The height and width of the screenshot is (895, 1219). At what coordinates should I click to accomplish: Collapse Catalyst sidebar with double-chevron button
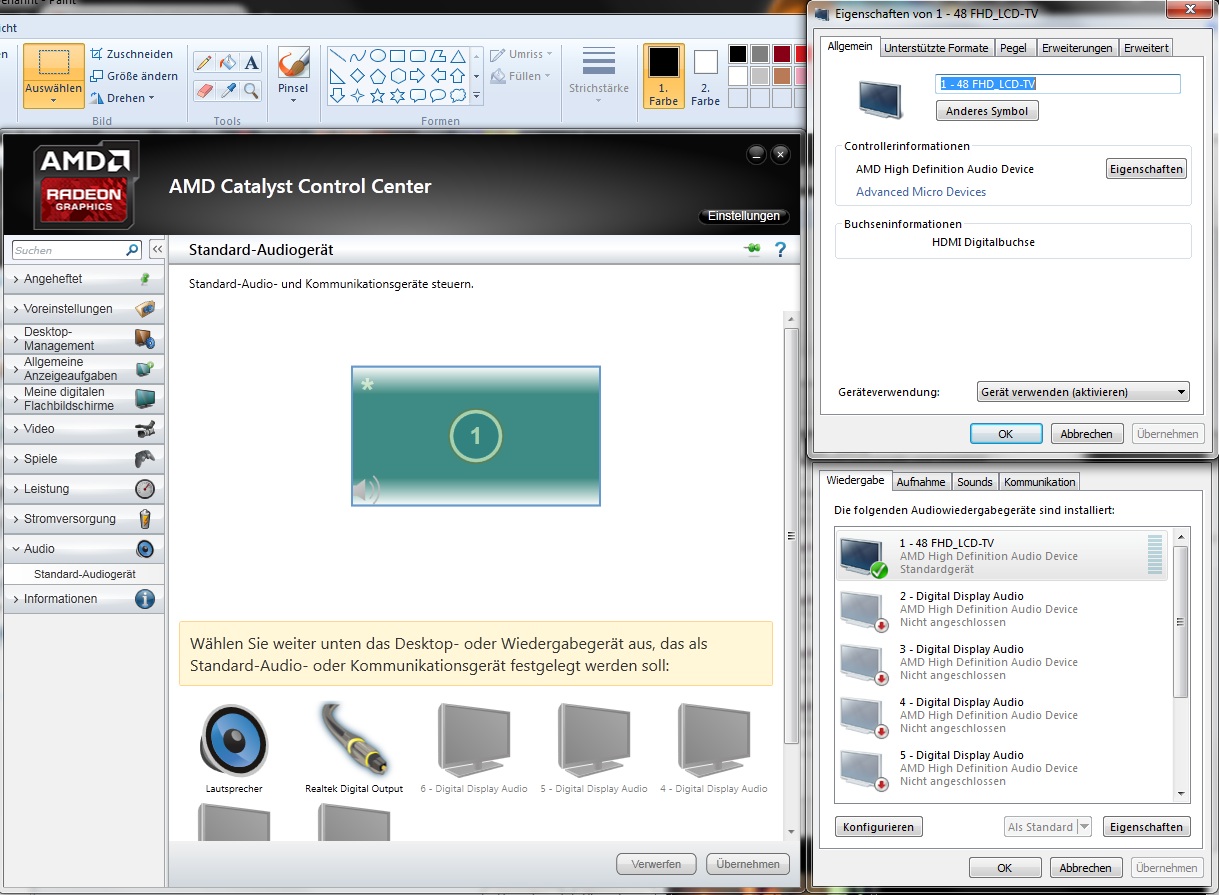pos(157,250)
